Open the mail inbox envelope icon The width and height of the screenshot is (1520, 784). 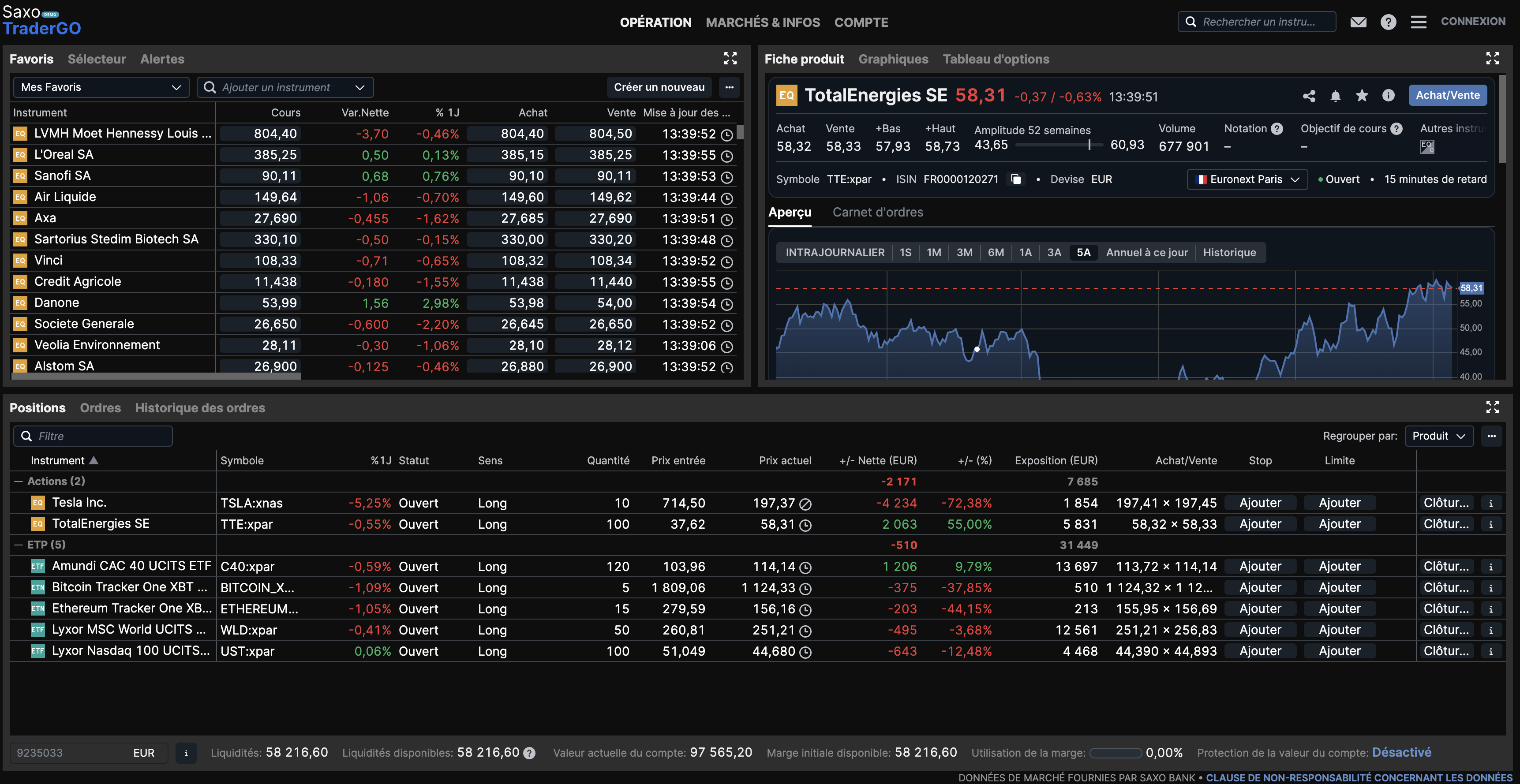1358,22
